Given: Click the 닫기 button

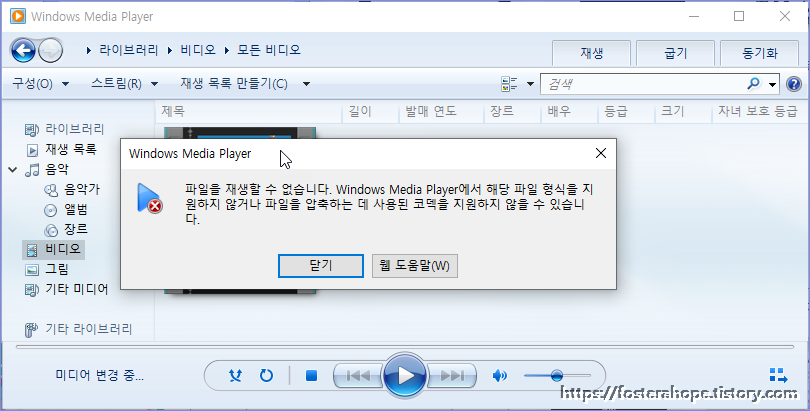Looking at the screenshot, I should tap(321, 266).
